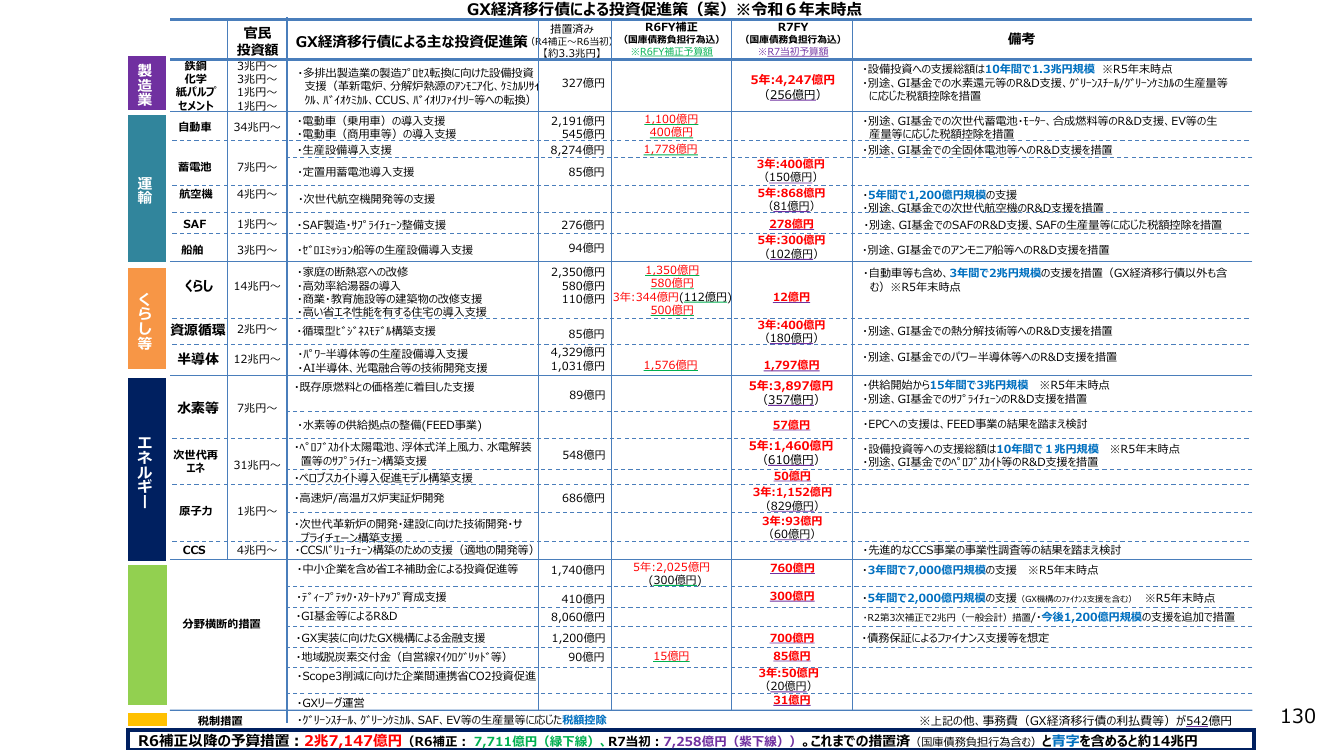Select the "資源循環" row label

tap(197, 329)
